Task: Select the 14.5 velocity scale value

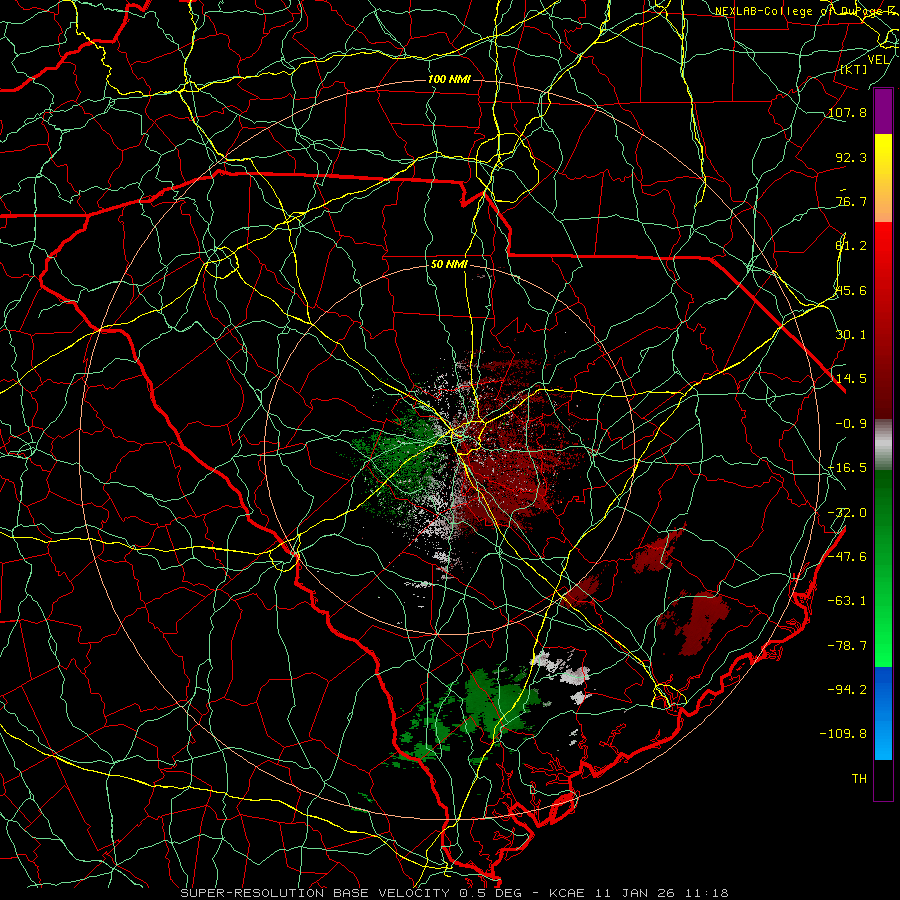Action: click(851, 379)
